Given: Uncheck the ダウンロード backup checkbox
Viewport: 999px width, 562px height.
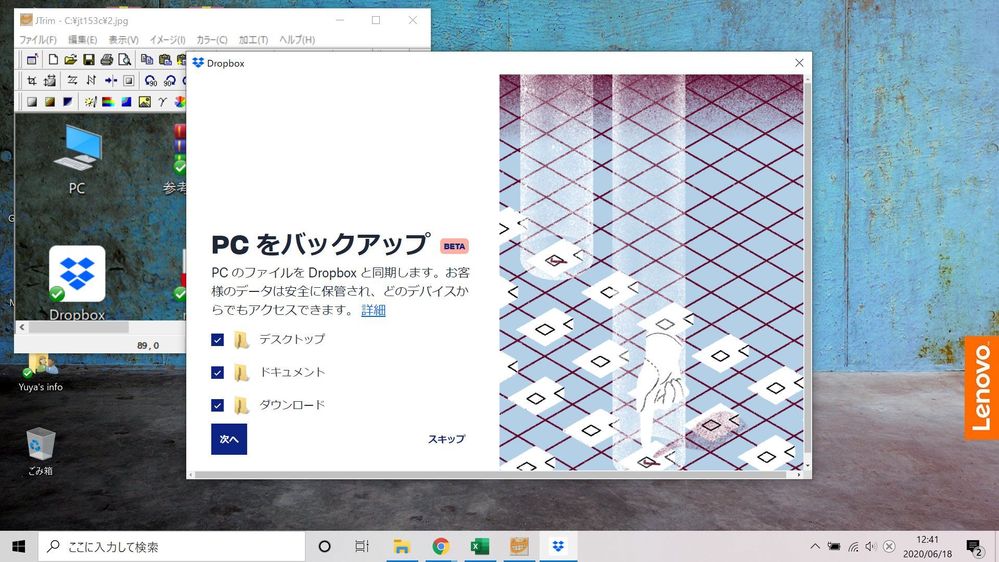Looking at the screenshot, I should 217,405.
